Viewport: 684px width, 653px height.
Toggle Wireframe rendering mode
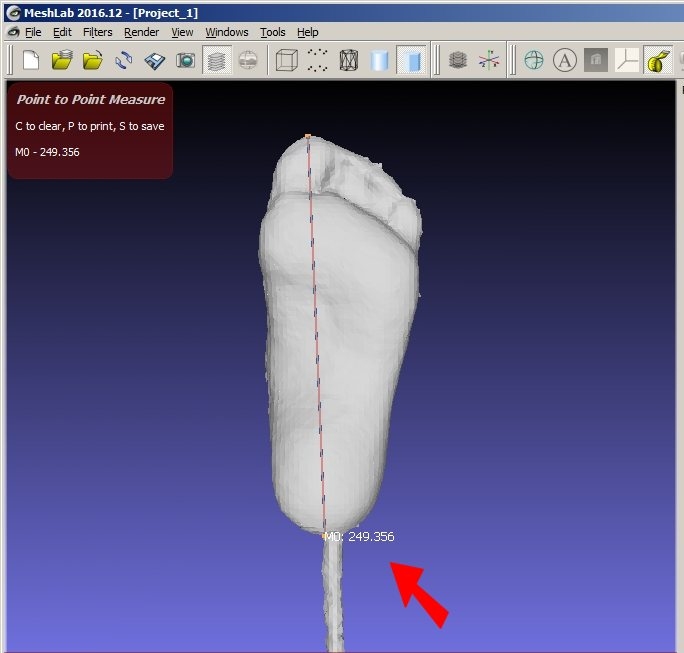(349, 60)
